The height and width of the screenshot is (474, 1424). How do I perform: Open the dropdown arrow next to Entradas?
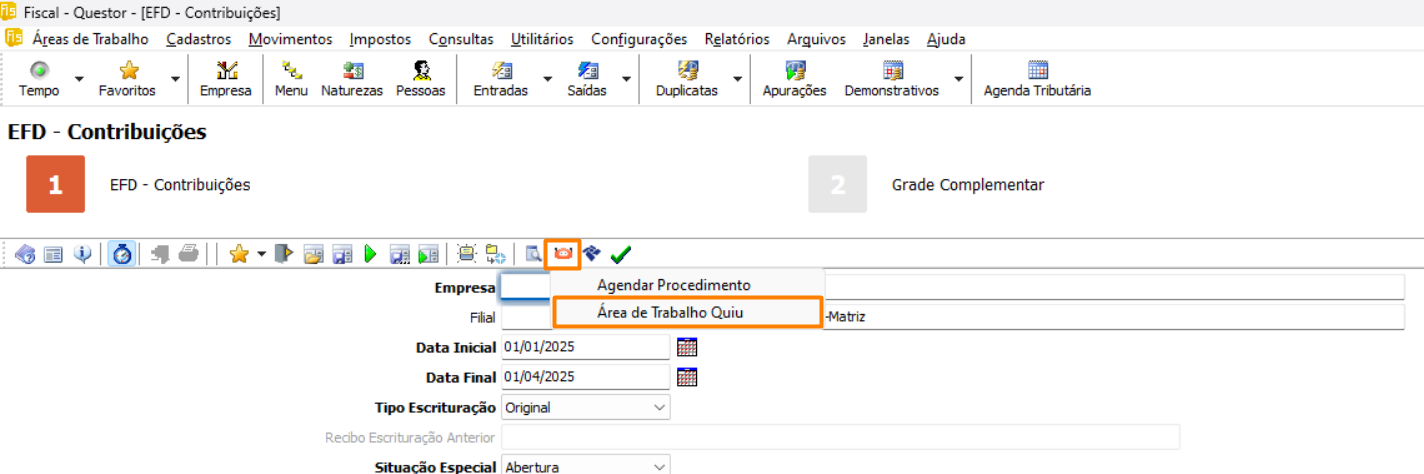(547, 79)
